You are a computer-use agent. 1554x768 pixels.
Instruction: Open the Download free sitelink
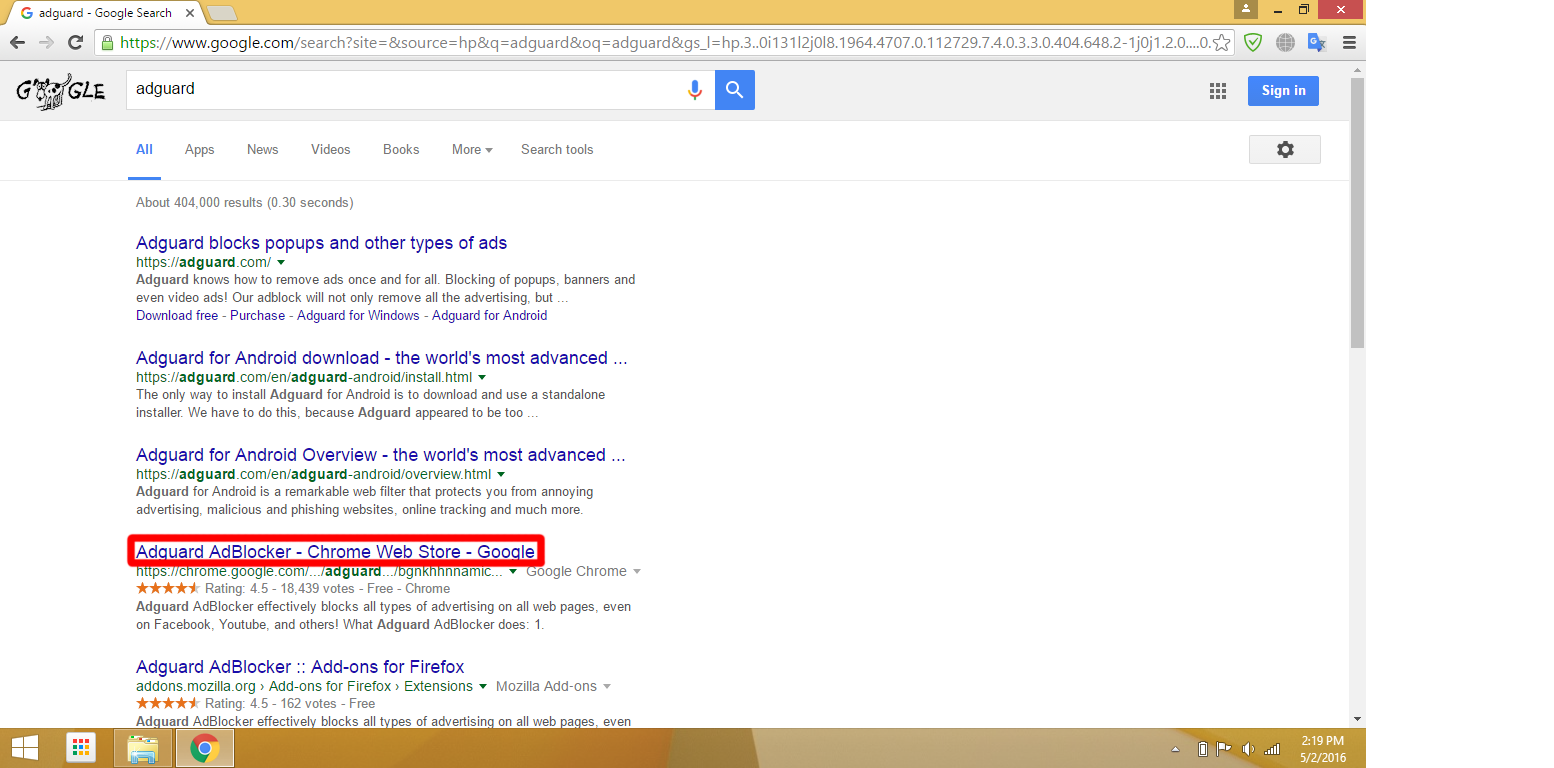tap(177, 316)
